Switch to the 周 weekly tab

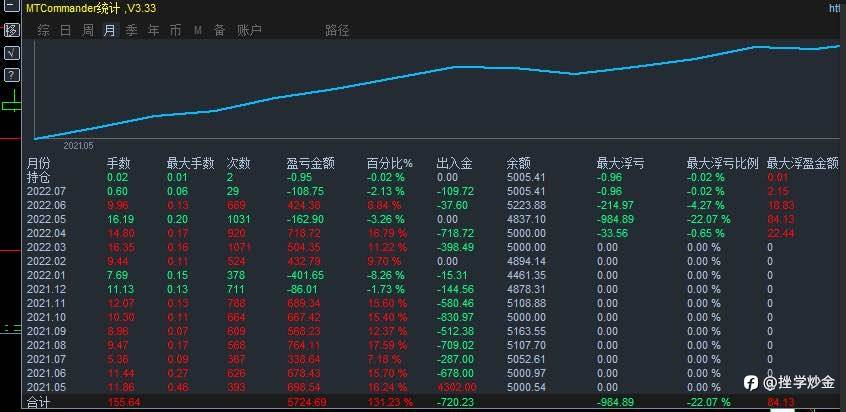pyautogui.click(x=87, y=30)
